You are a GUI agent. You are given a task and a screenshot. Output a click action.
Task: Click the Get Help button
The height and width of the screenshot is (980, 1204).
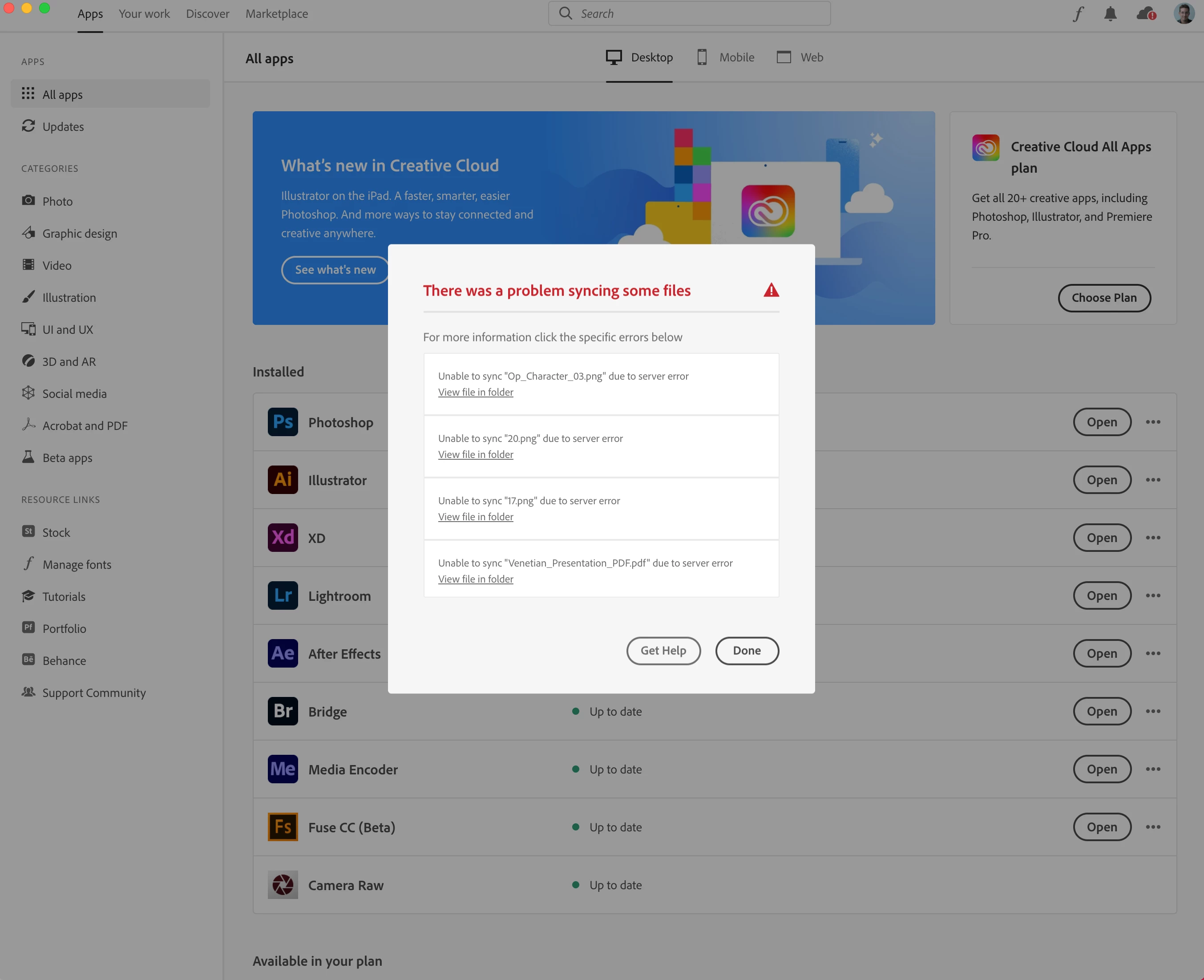[663, 650]
